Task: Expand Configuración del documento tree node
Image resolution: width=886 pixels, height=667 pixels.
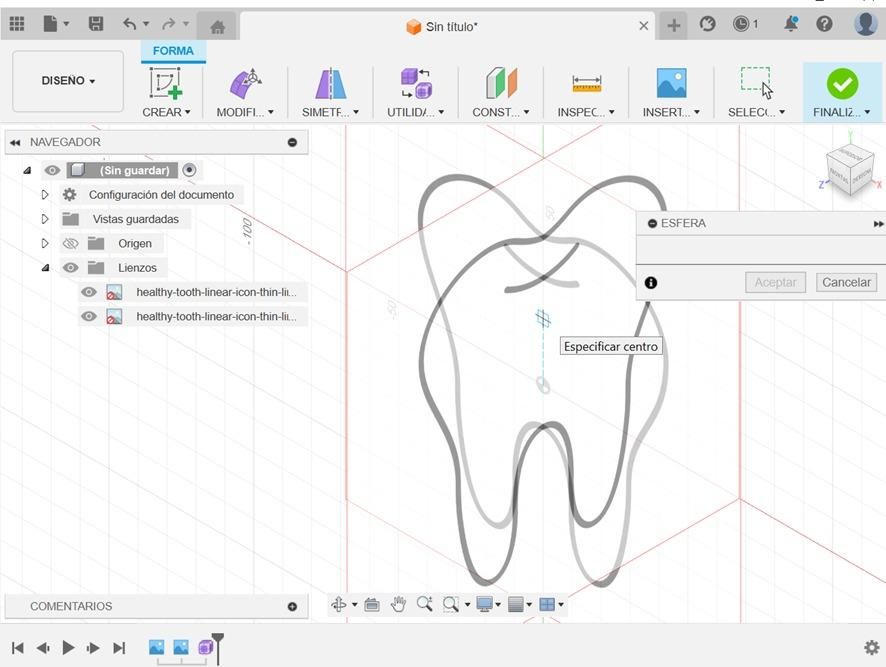Action: (45, 195)
